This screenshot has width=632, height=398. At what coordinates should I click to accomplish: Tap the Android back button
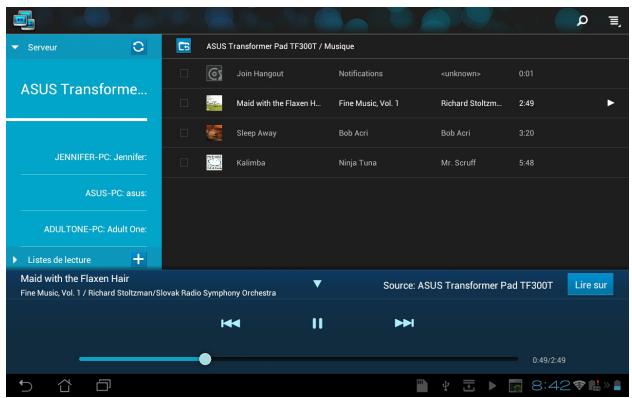click(x=25, y=385)
